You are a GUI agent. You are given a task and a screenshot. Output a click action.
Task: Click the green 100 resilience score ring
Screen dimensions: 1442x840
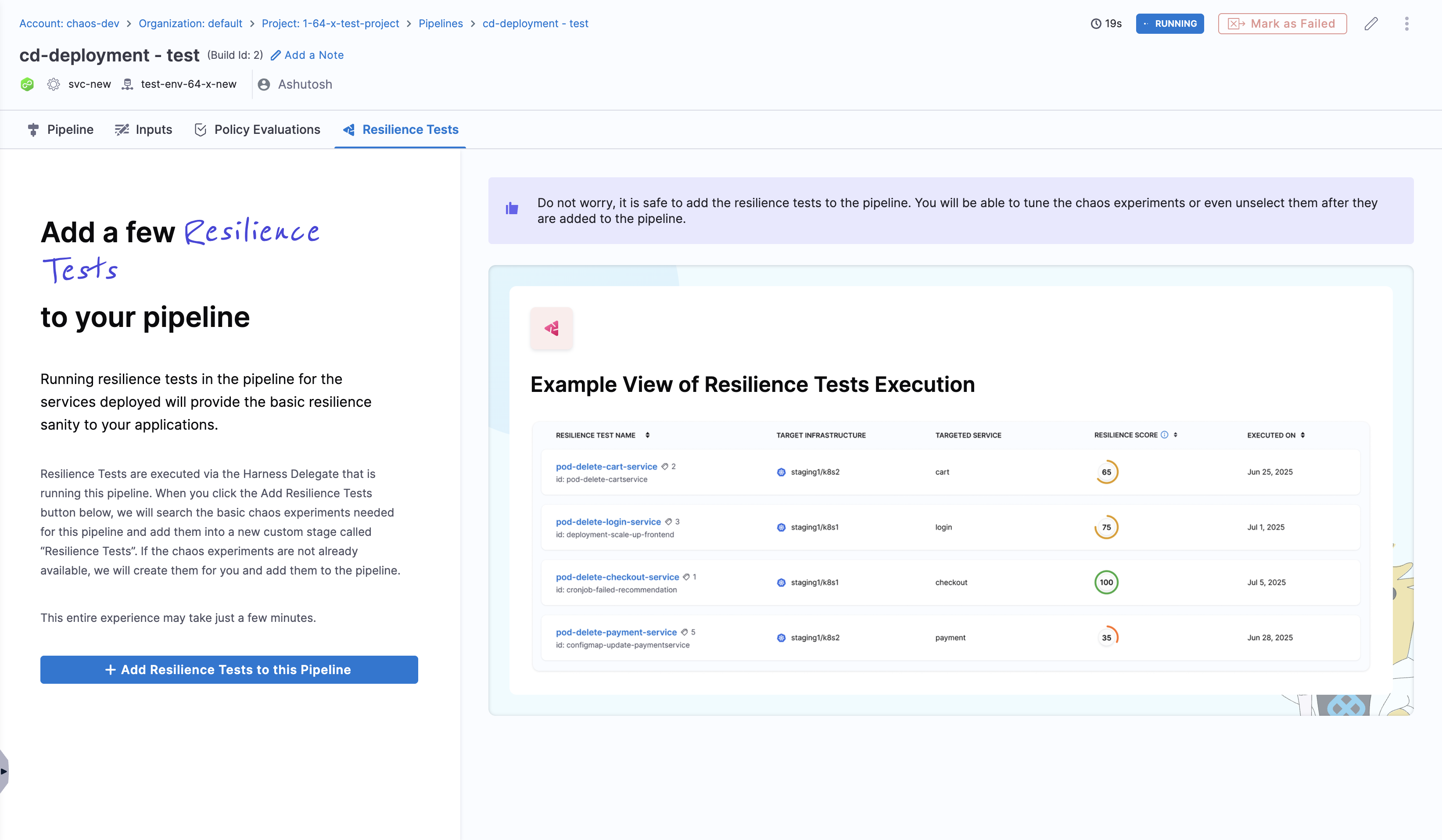pyautogui.click(x=1107, y=582)
